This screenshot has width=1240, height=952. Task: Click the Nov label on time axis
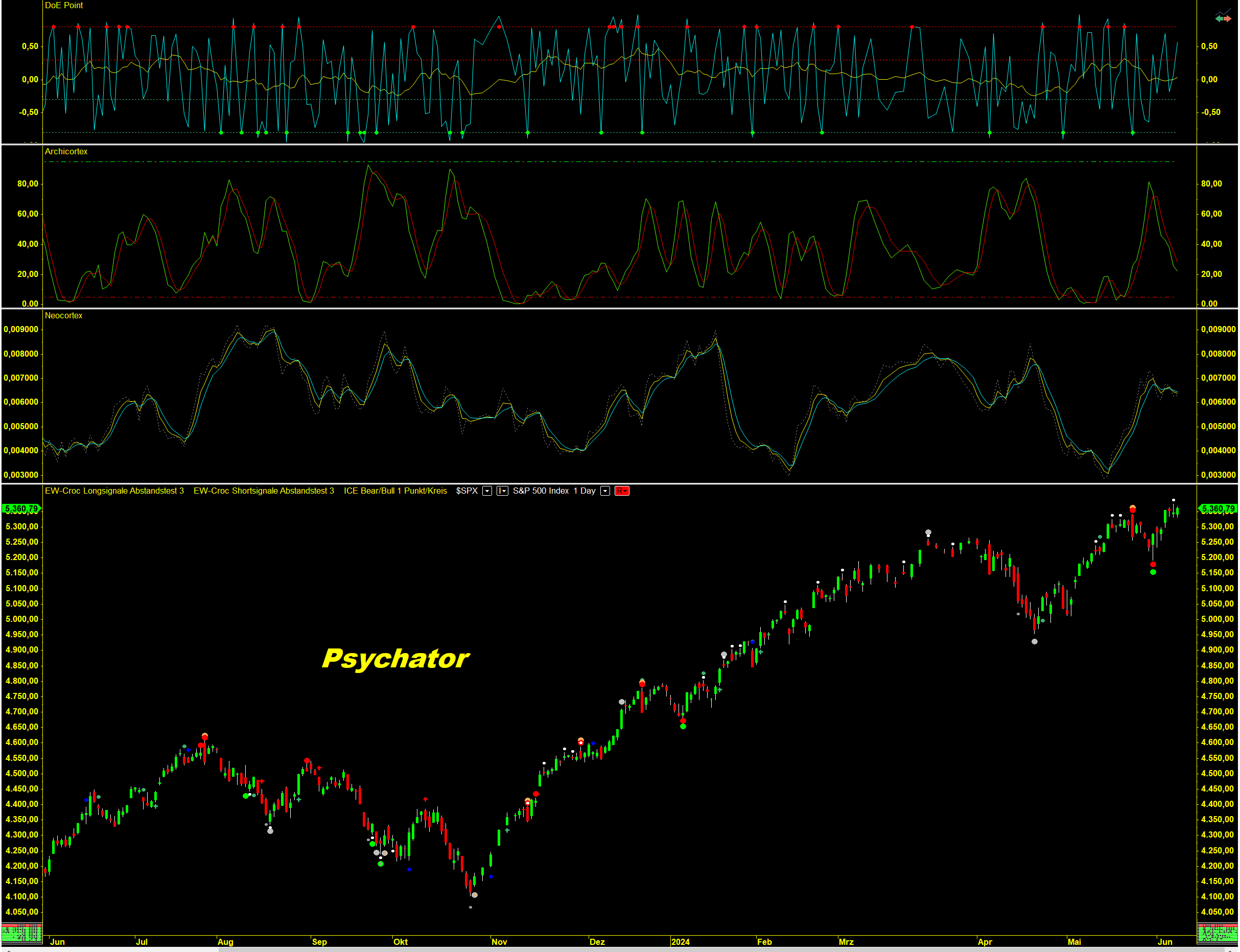[499, 942]
